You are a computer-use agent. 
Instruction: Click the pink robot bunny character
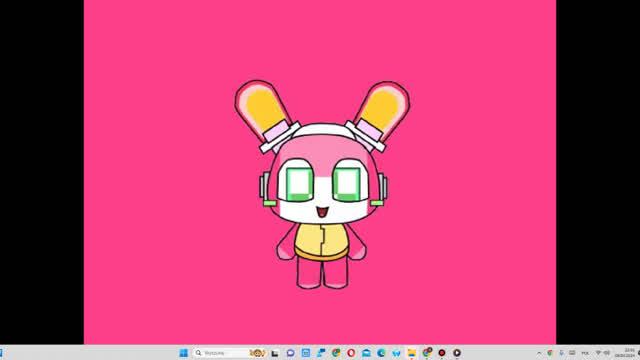point(322,184)
